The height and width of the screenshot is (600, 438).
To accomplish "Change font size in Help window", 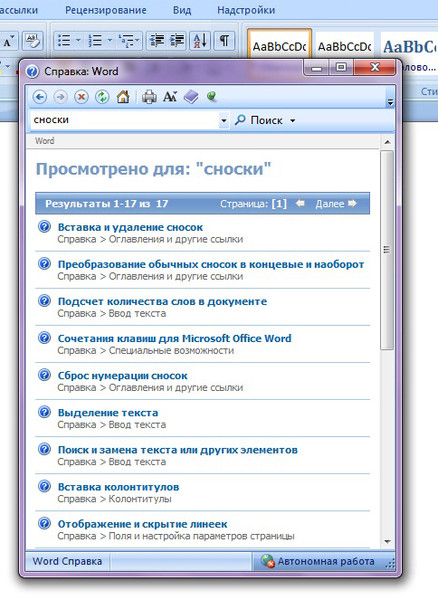I will tap(170, 97).
